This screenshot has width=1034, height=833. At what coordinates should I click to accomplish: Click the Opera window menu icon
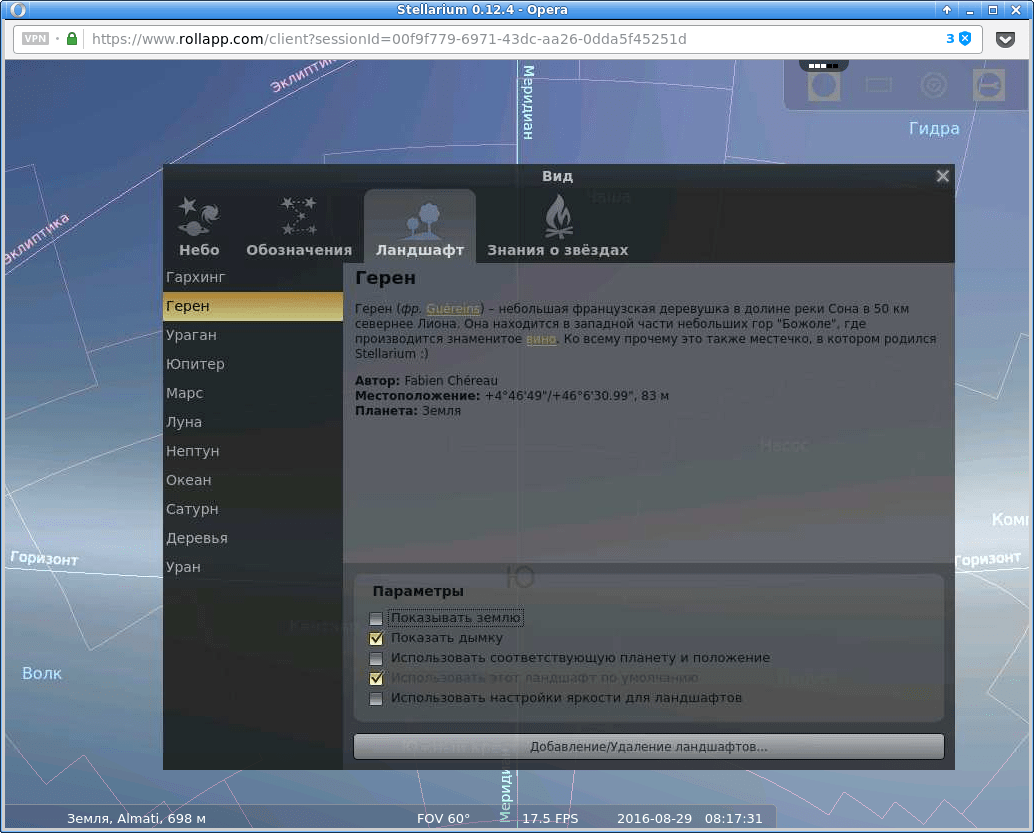[18, 10]
